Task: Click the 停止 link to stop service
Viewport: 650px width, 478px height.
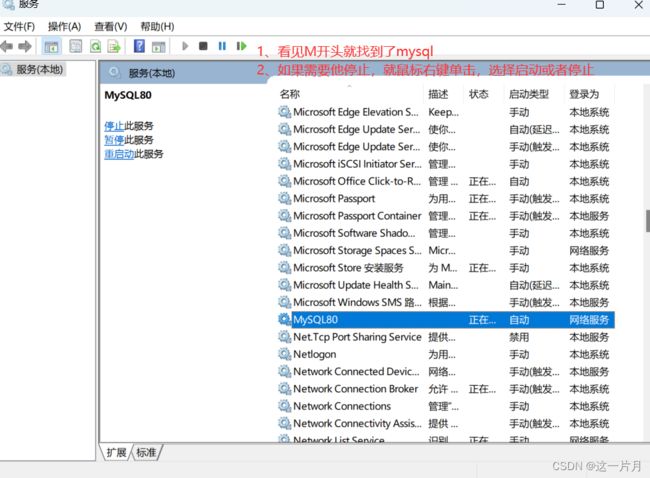Action: click(114, 126)
